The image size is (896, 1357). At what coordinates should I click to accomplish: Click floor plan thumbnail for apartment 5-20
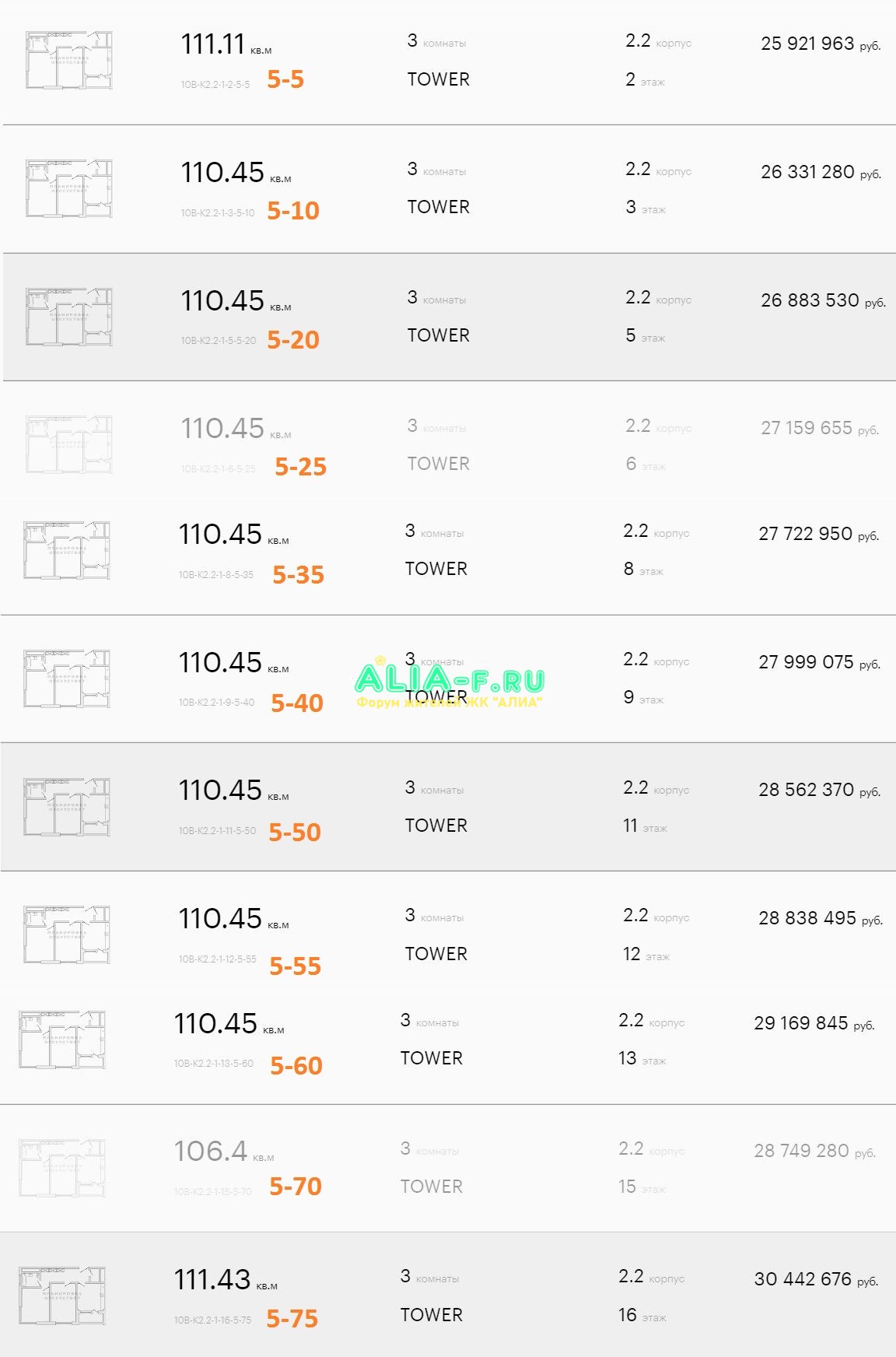pyautogui.click(x=69, y=317)
